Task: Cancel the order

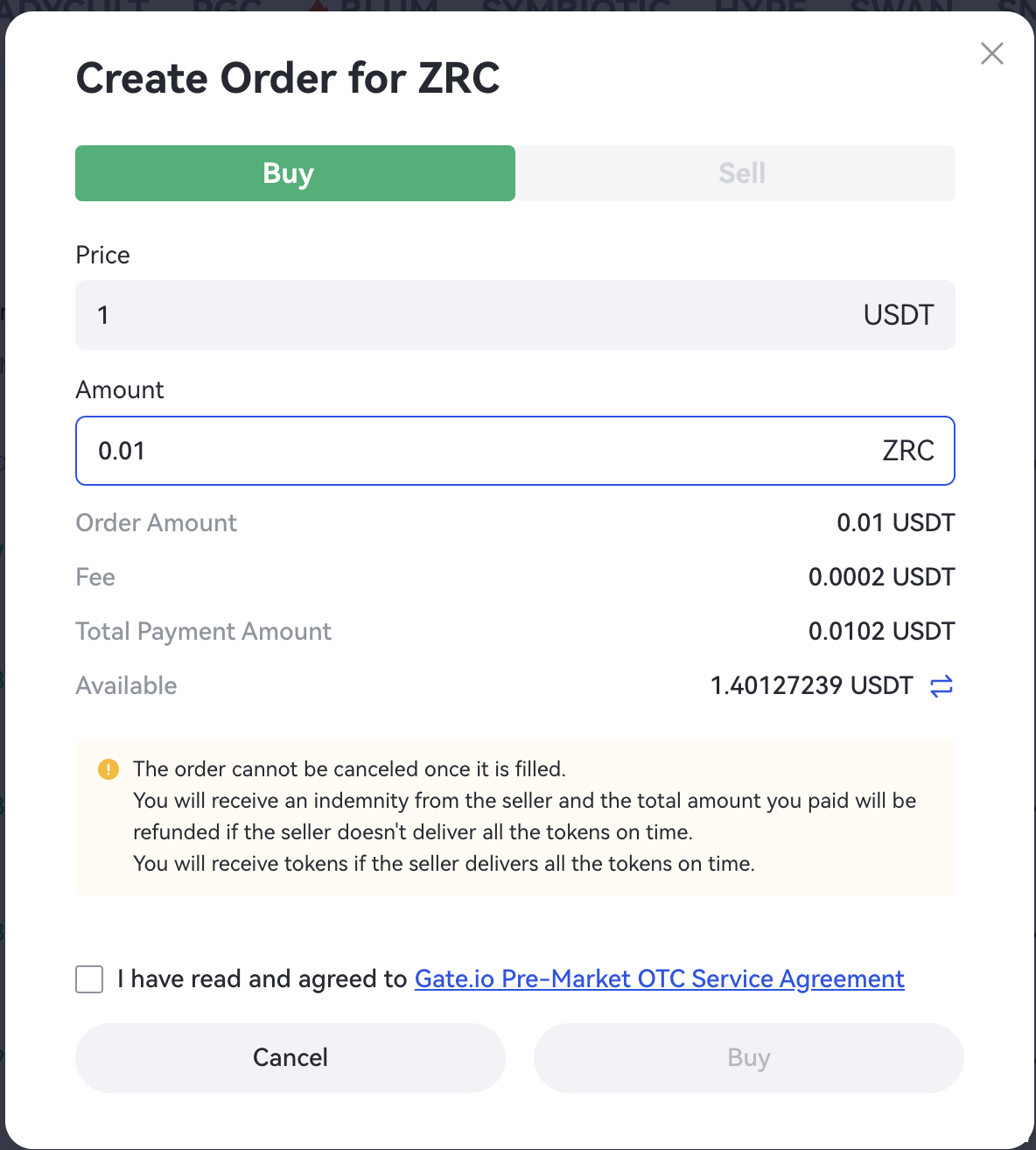Action: [290, 1057]
